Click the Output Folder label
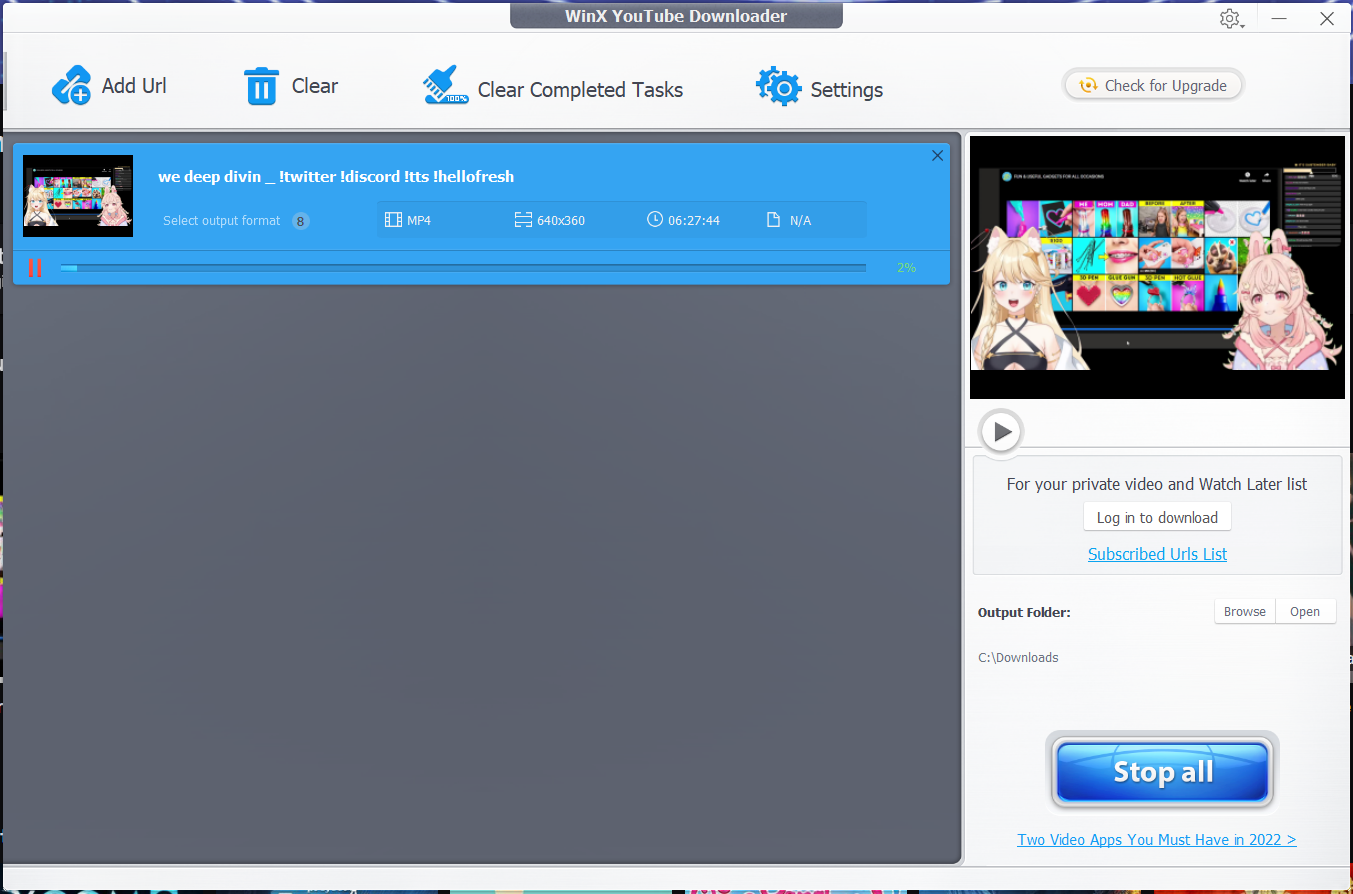This screenshot has width=1353, height=894. click(1024, 612)
